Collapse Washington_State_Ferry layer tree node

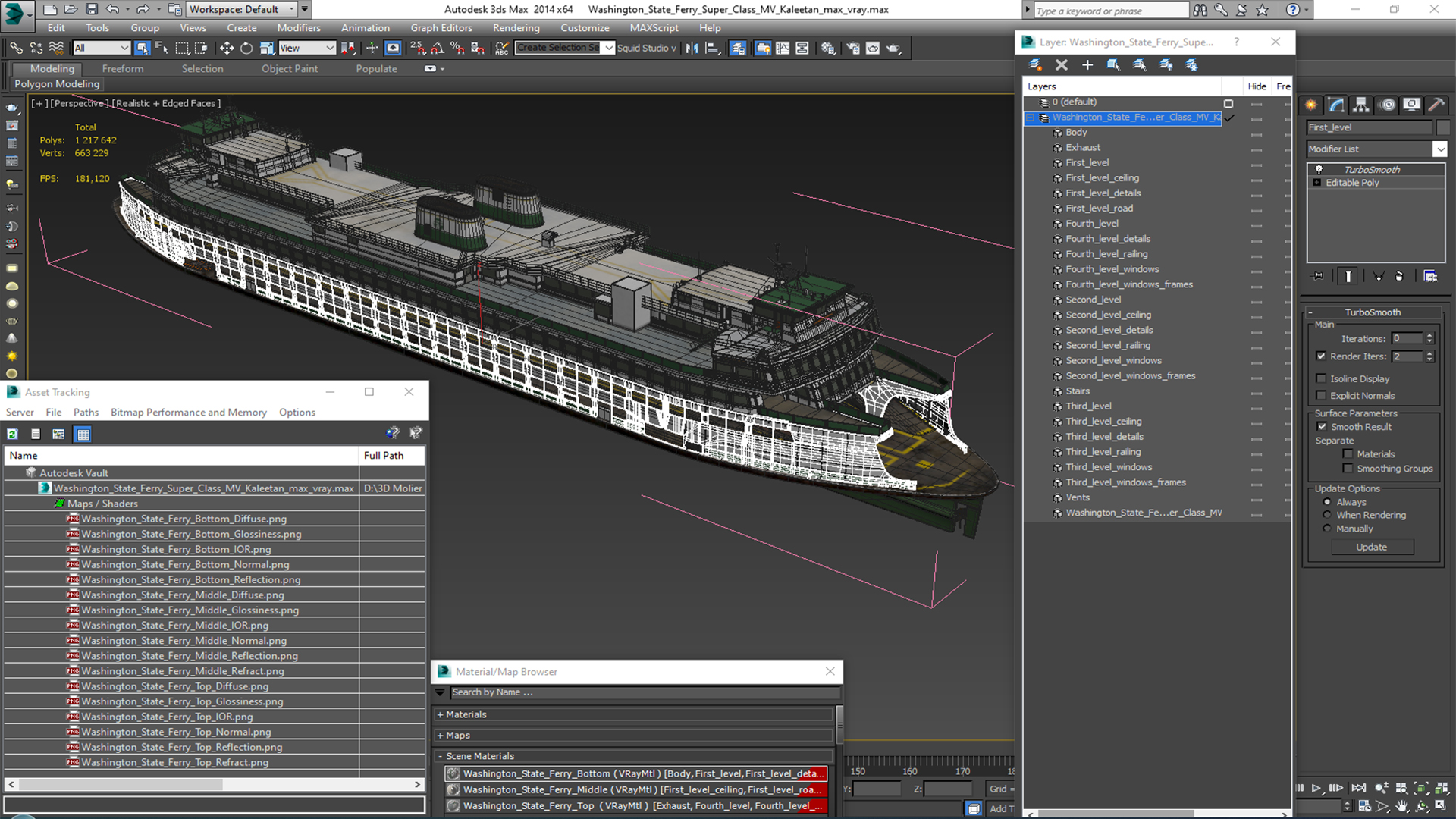[x=1030, y=118]
